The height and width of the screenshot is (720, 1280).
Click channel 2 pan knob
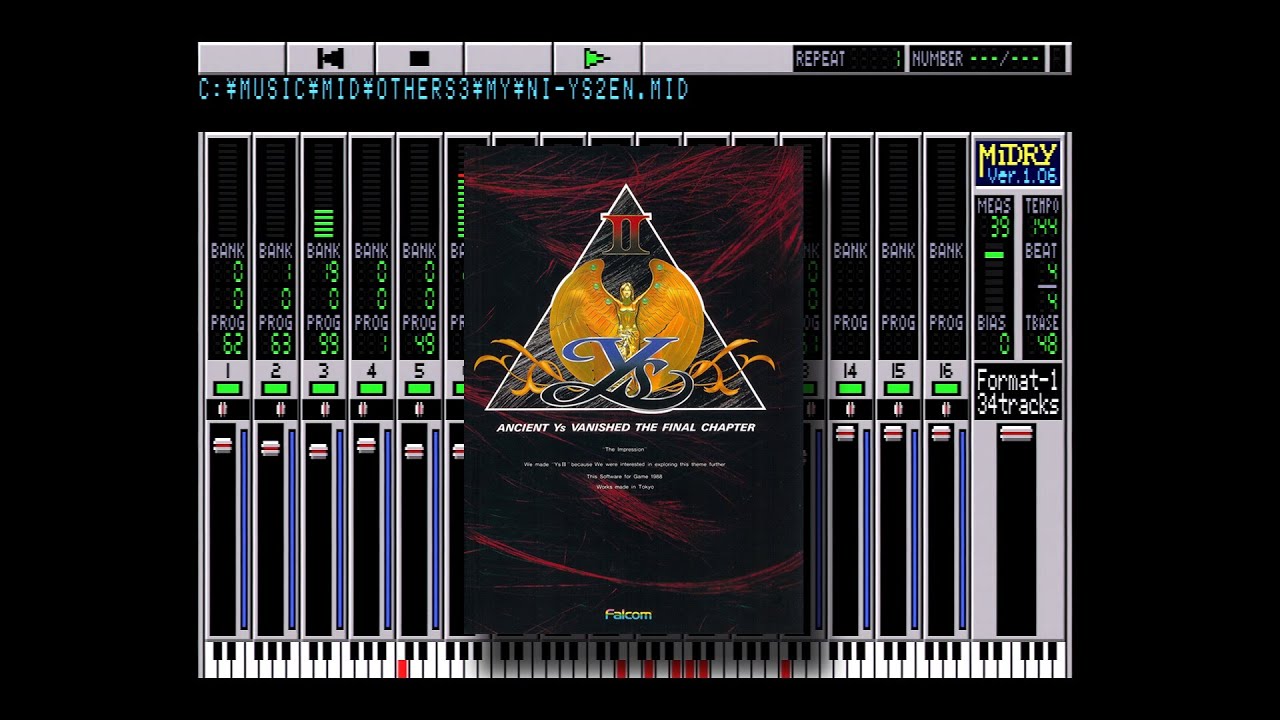click(x=280, y=409)
